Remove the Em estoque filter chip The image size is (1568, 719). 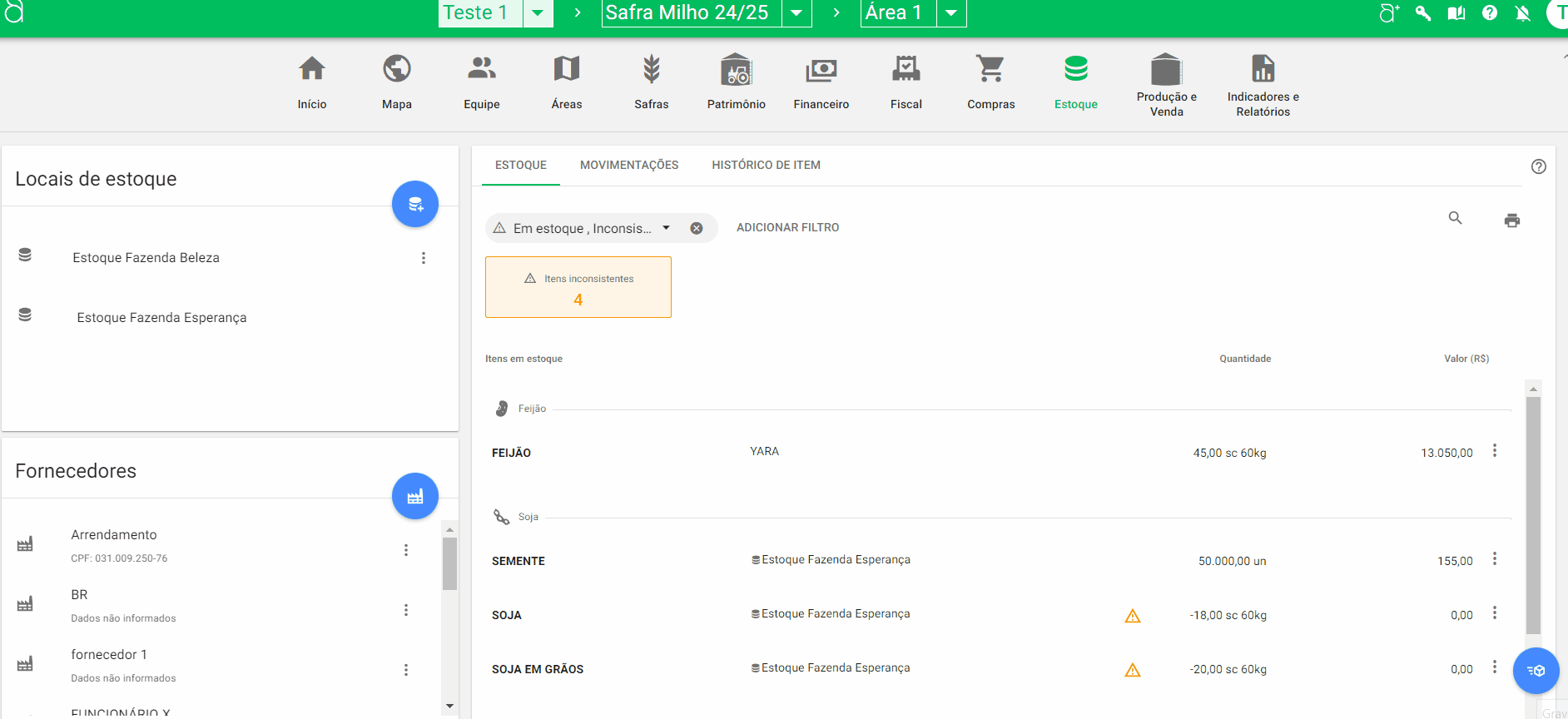[697, 228]
